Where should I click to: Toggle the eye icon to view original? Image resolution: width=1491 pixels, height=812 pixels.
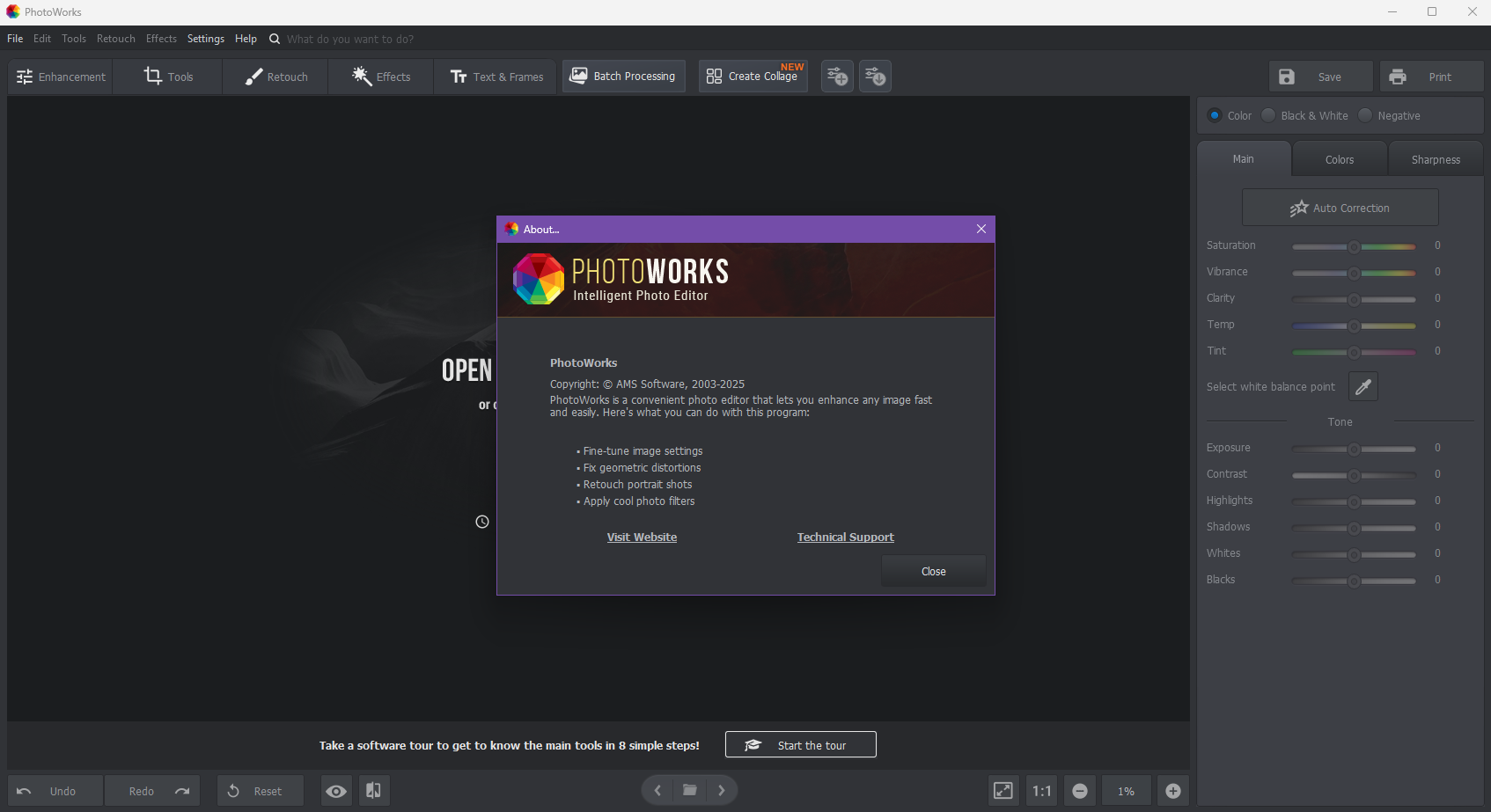tap(336, 791)
